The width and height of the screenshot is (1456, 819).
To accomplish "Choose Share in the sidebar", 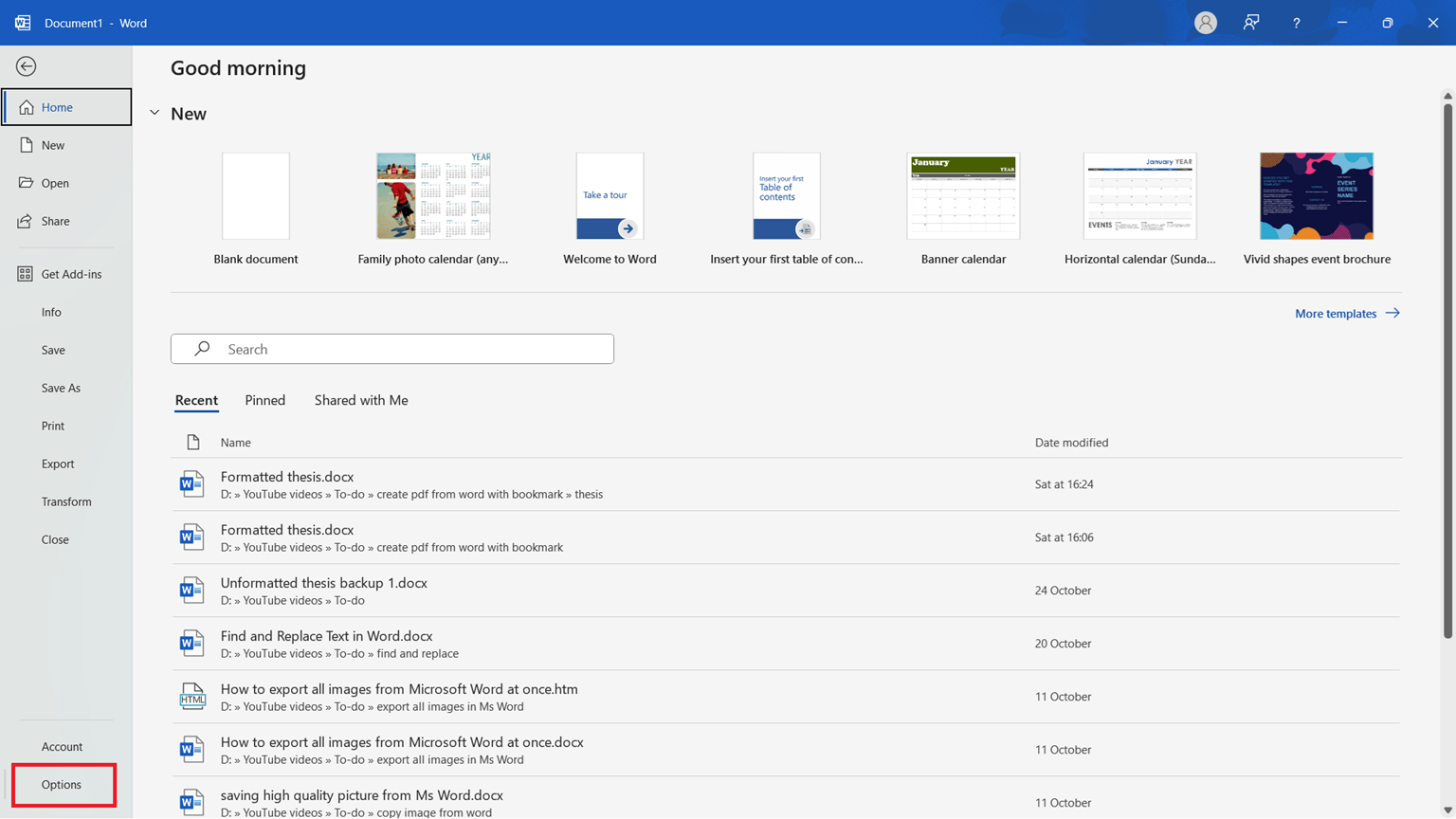I will click(x=66, y=221).
